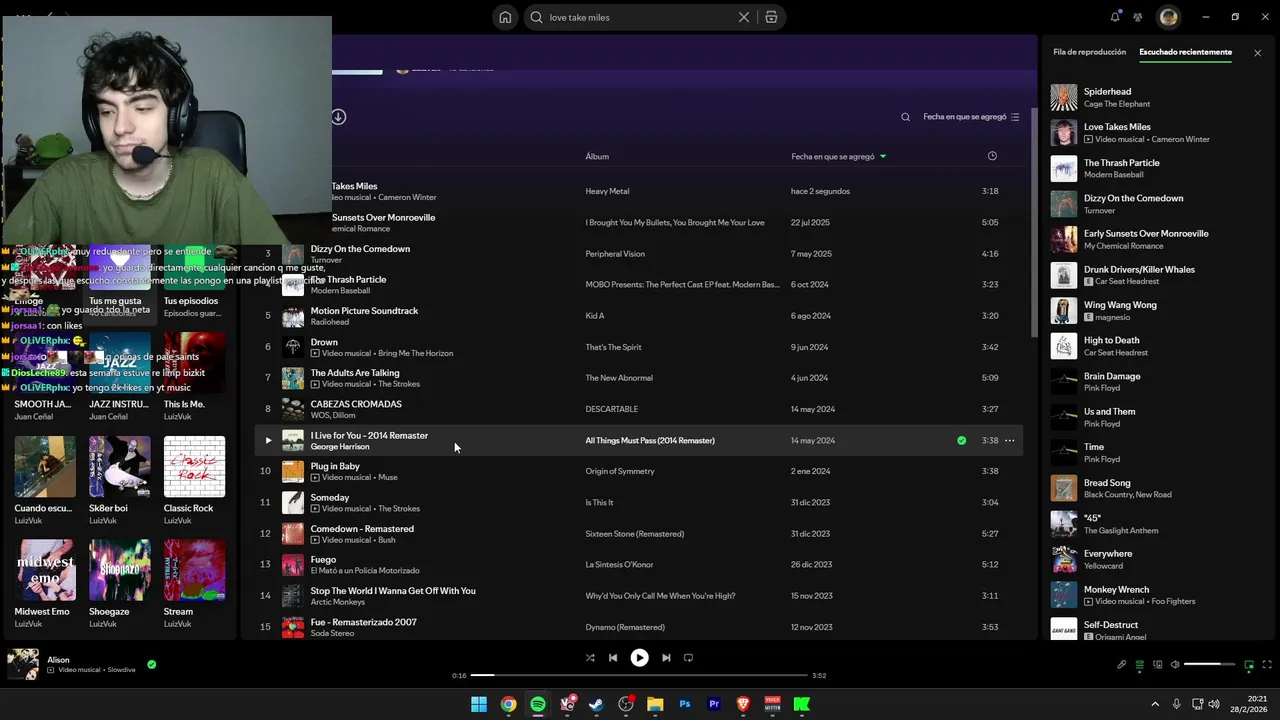Viewport: 1280px width, 720px height.
Task: Open the 'Origin of Symmetry' album link
Action: pos(620,471)
